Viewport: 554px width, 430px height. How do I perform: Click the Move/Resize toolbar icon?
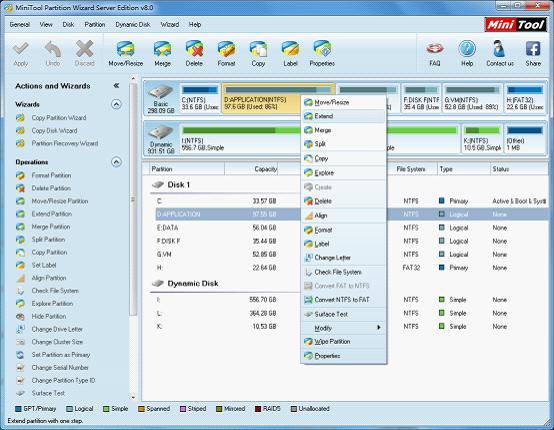[x=125, y=53]
